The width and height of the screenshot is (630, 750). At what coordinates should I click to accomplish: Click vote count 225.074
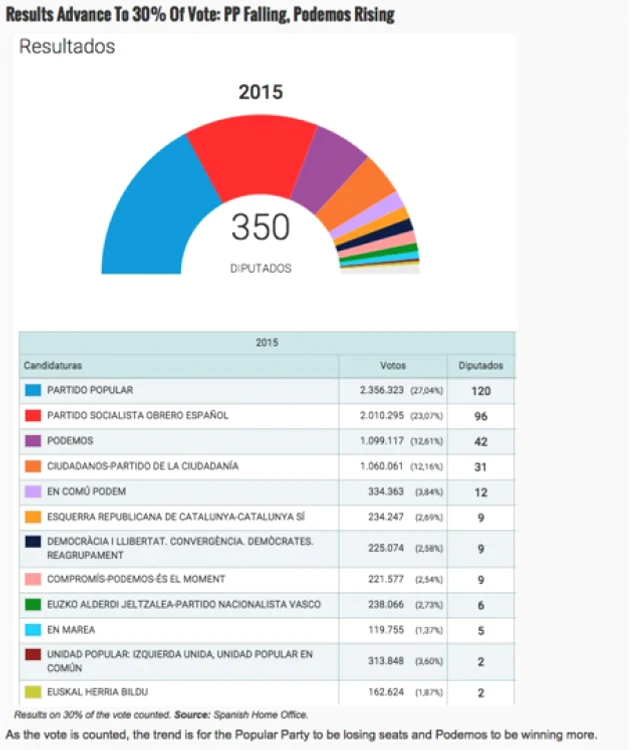point(386,548)
